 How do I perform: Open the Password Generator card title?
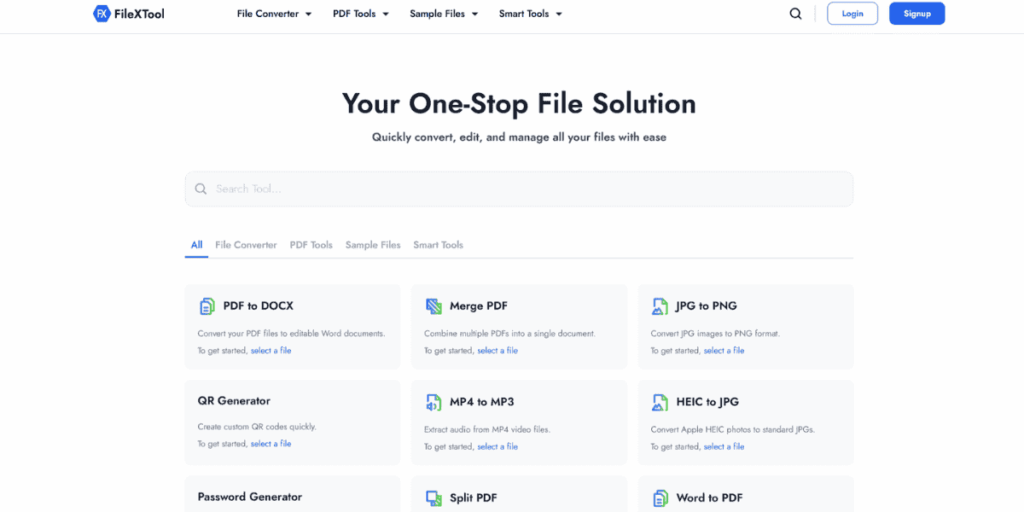coord(250,497)
